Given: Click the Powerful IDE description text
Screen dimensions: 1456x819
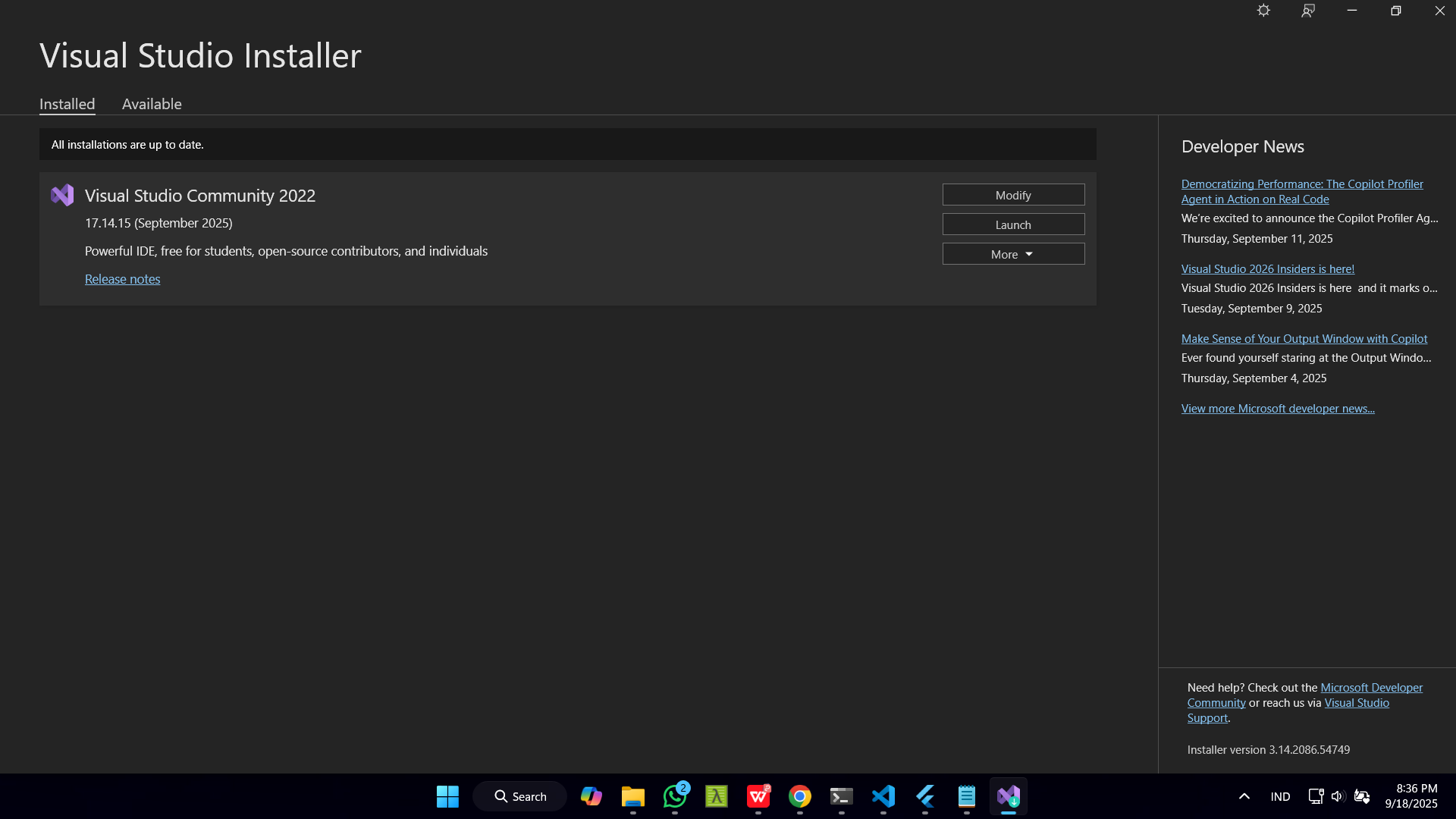Looking at the screenshot, I should tap(286, 251).
